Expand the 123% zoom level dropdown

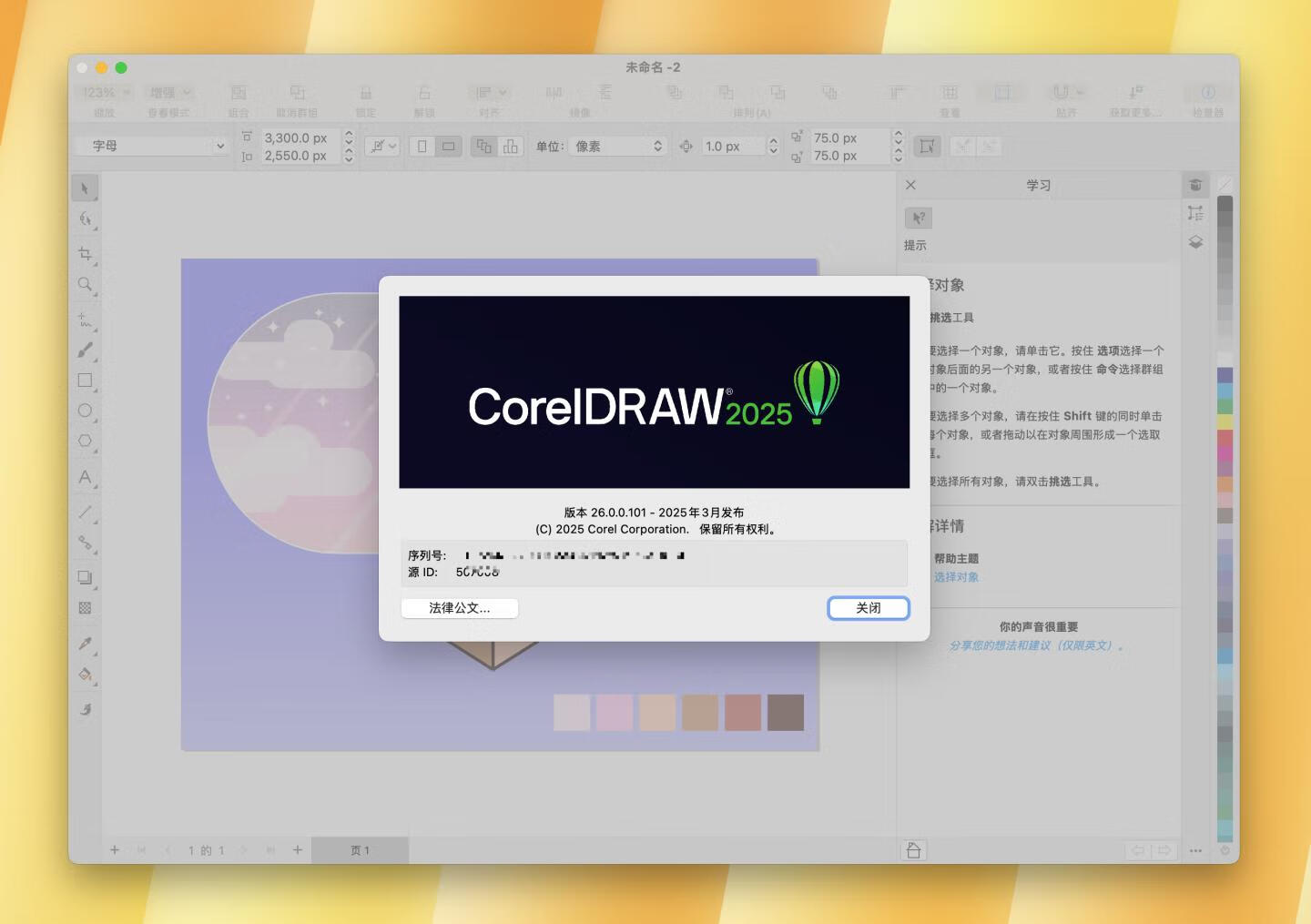coord(107,93)
